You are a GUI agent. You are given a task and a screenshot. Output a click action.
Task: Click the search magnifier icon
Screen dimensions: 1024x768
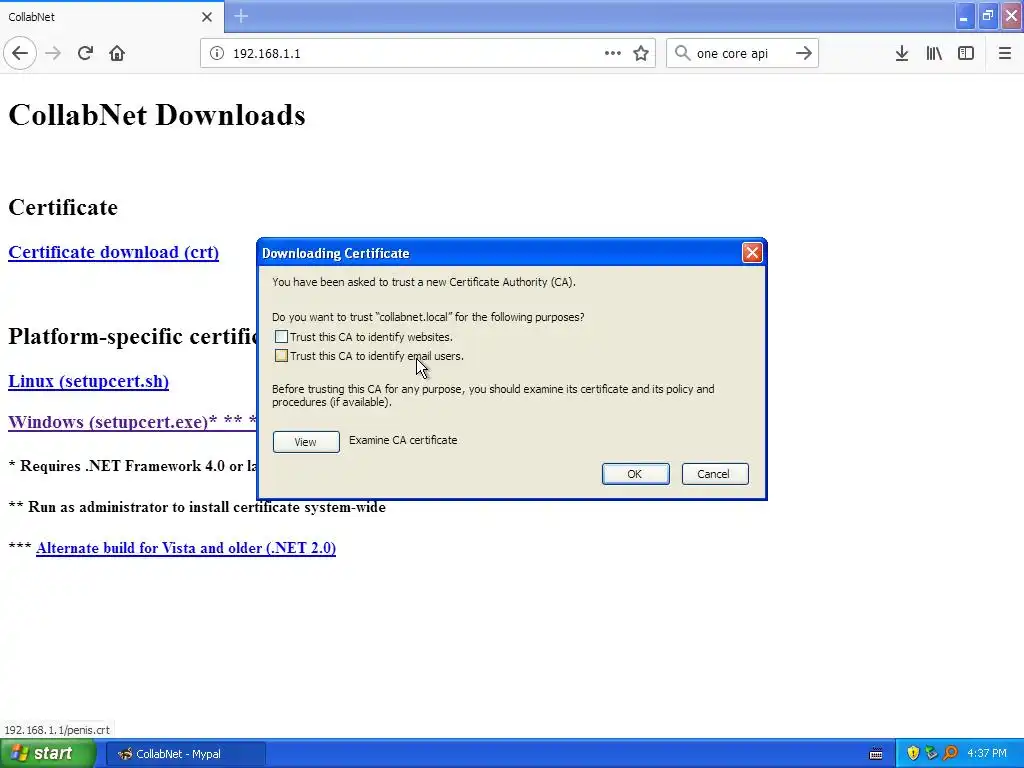[x=682, y=53]
